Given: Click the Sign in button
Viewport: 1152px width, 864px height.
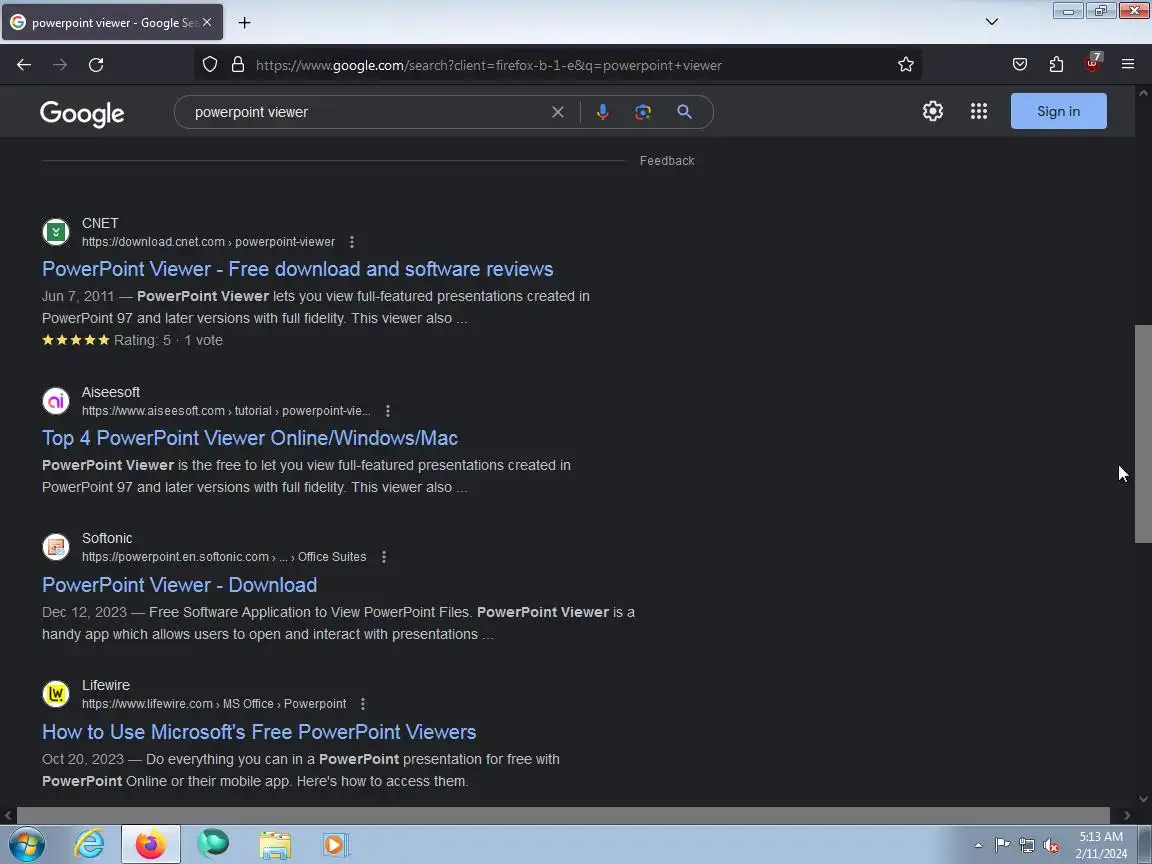Looking at the screenshot, I should [x=1059, y=111].
